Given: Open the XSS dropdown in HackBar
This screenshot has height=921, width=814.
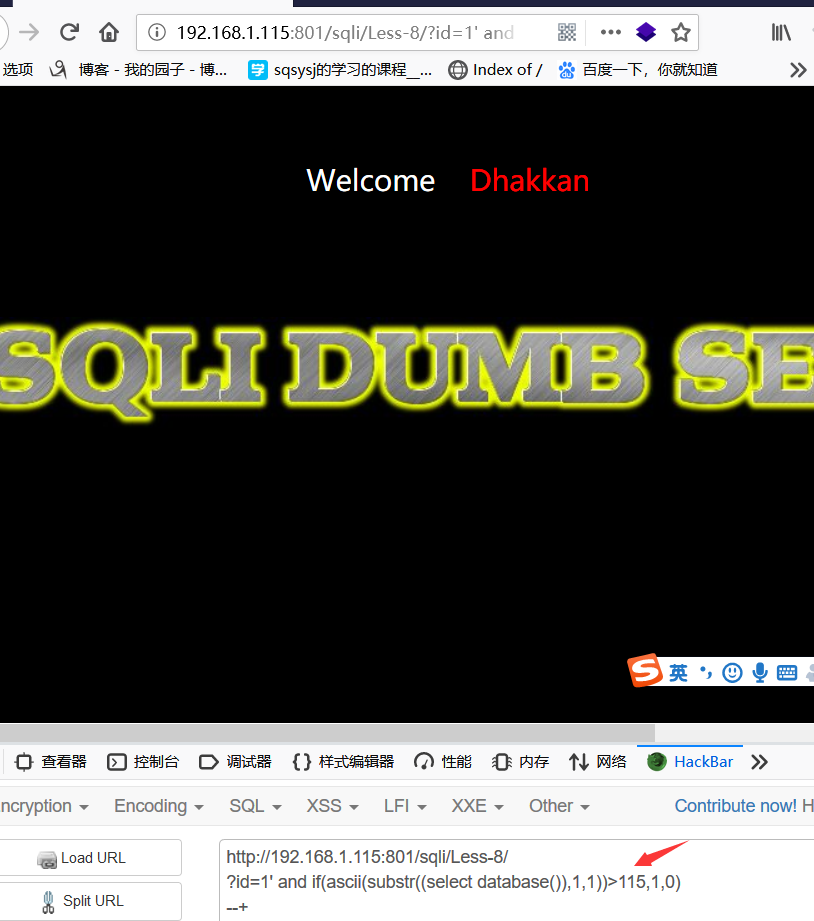Looking at the screenshot, I should click(332, 806).
